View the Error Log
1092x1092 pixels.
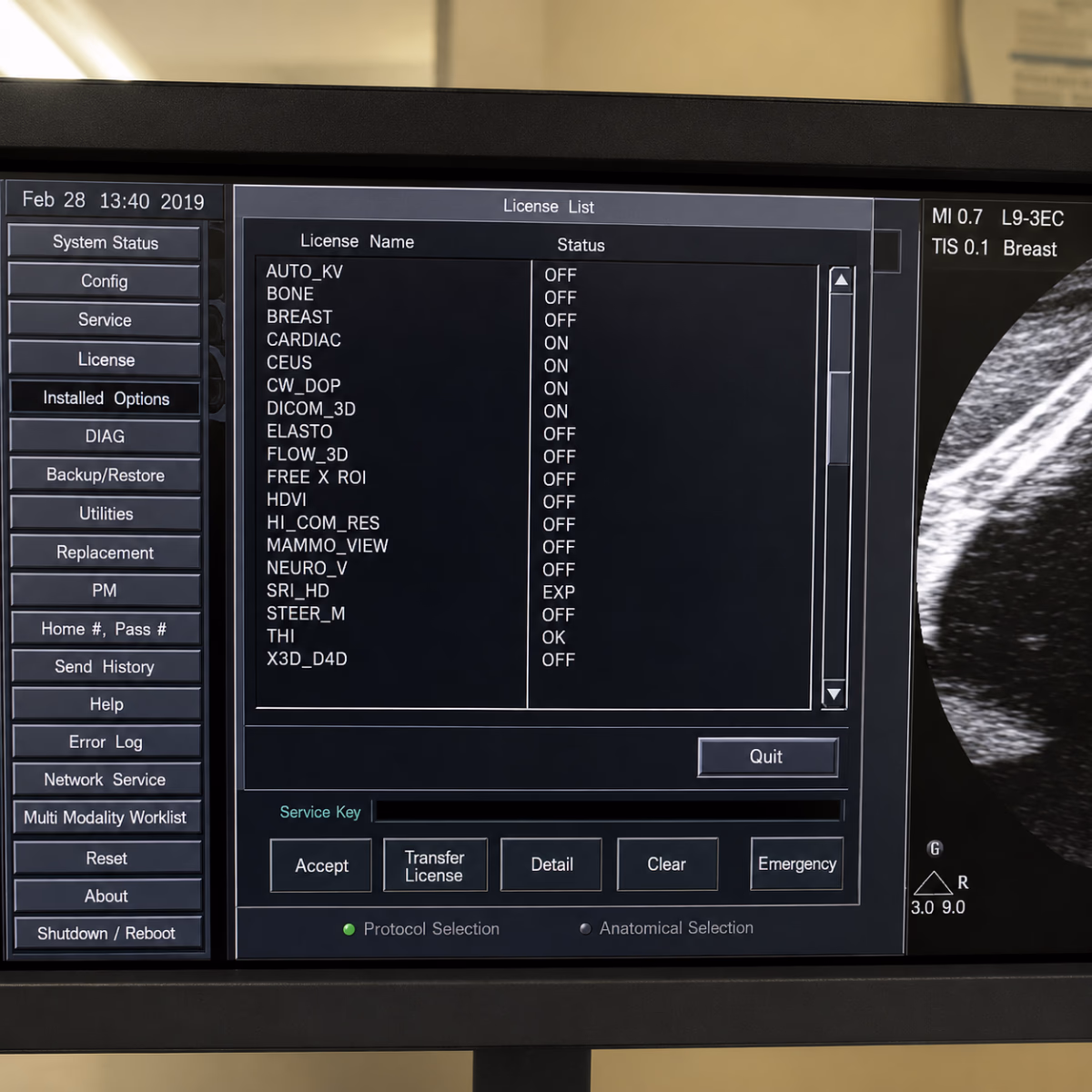click(106, 743)
